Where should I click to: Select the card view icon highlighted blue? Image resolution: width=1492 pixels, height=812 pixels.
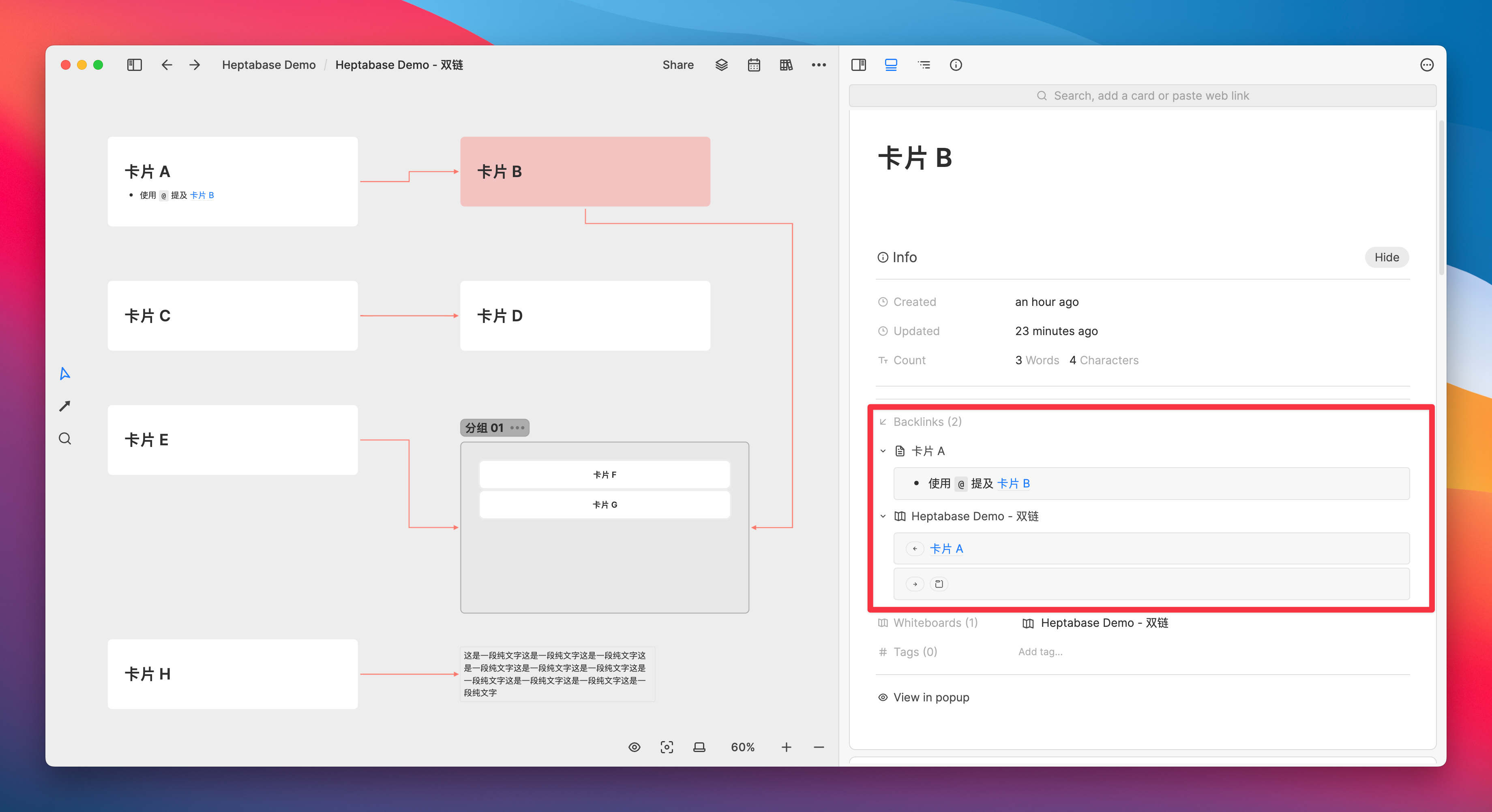click(x=891, y=65)
